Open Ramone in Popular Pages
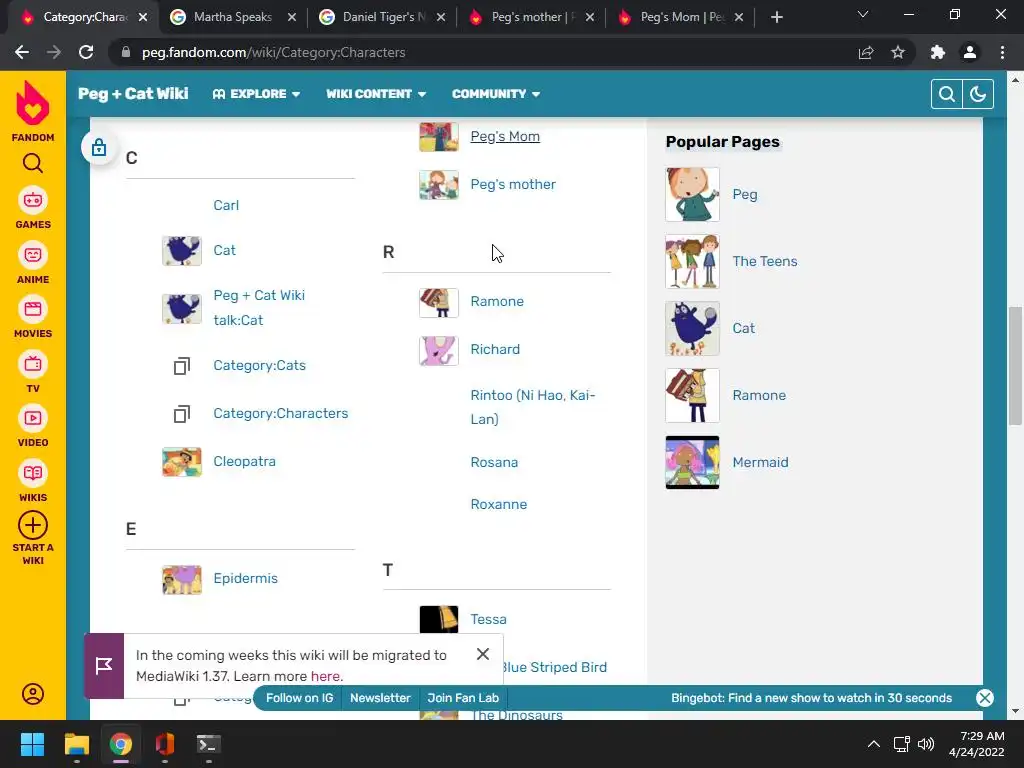Viewport: 1024px width, 768px height. 759,395
